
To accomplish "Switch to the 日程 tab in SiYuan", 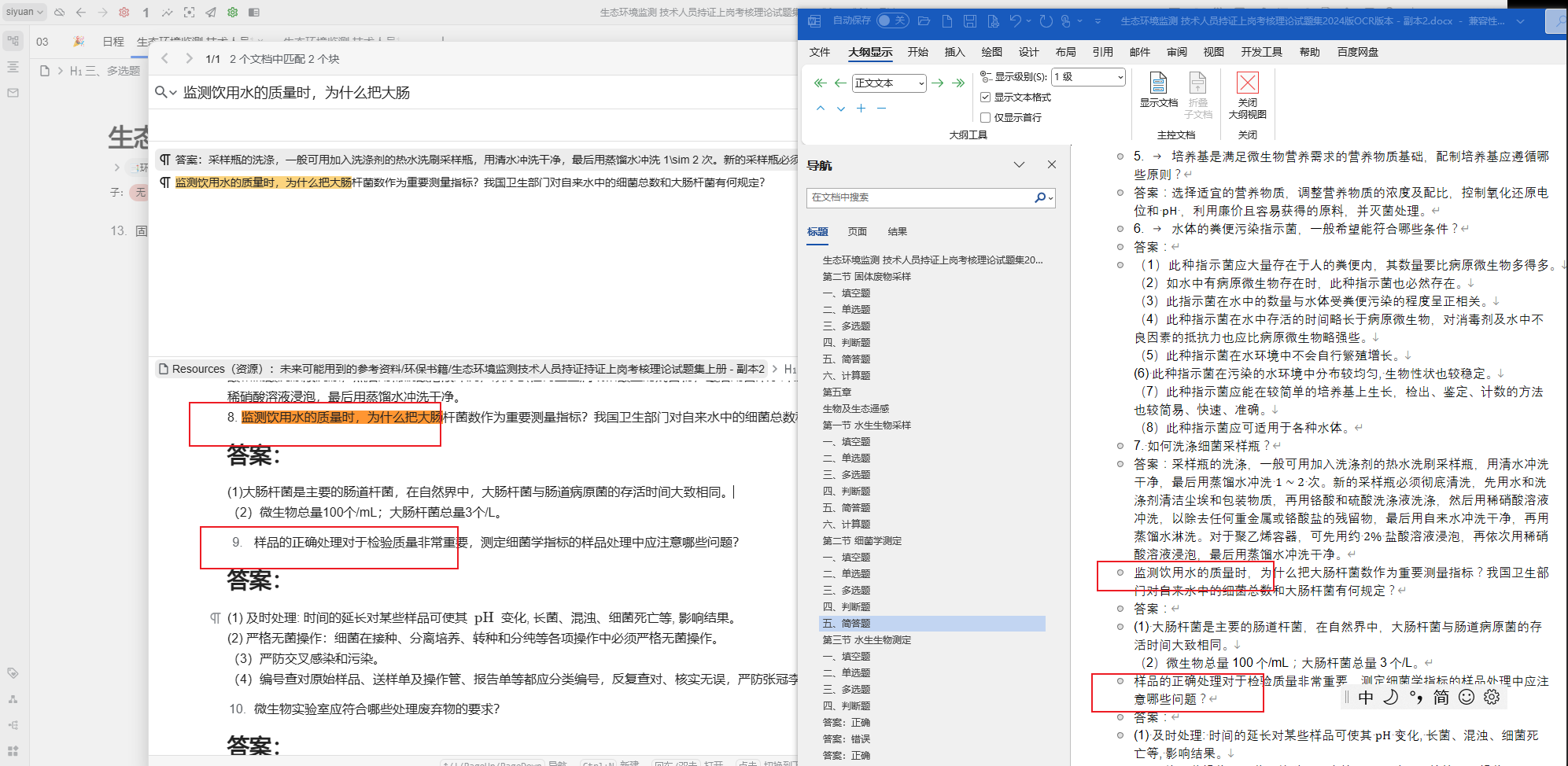I will coord(113,42).
